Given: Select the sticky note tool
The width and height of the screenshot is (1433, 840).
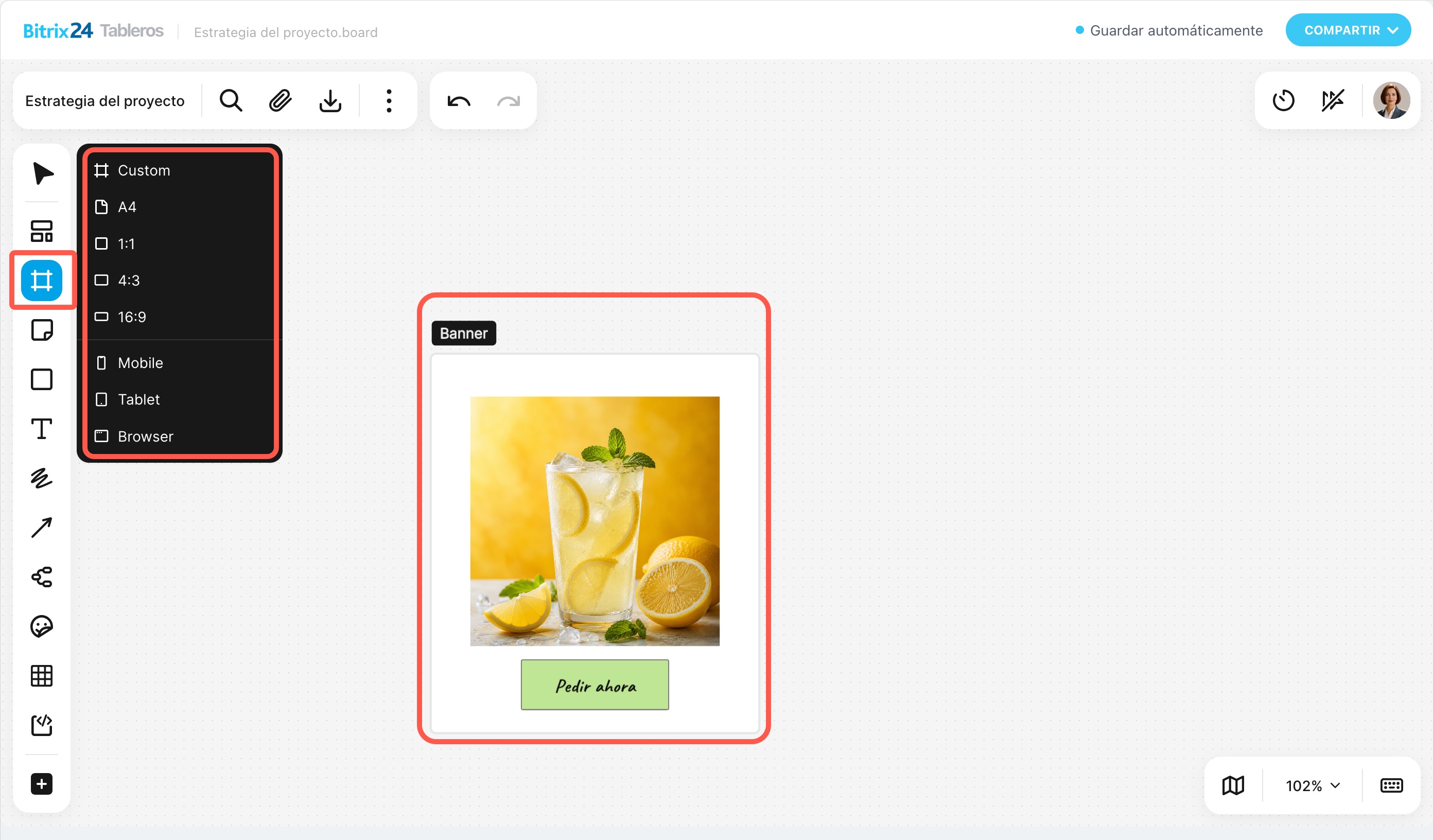Looking at the screenshot, I should pos(42,329).
